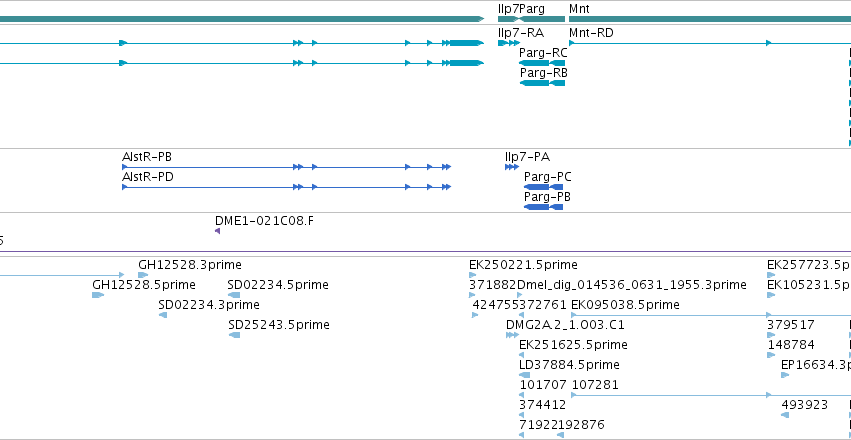This screenshot has height=440, width=851.
Task: Select the AlstR-PB protein feature
Action: click(x=287, y=167)
